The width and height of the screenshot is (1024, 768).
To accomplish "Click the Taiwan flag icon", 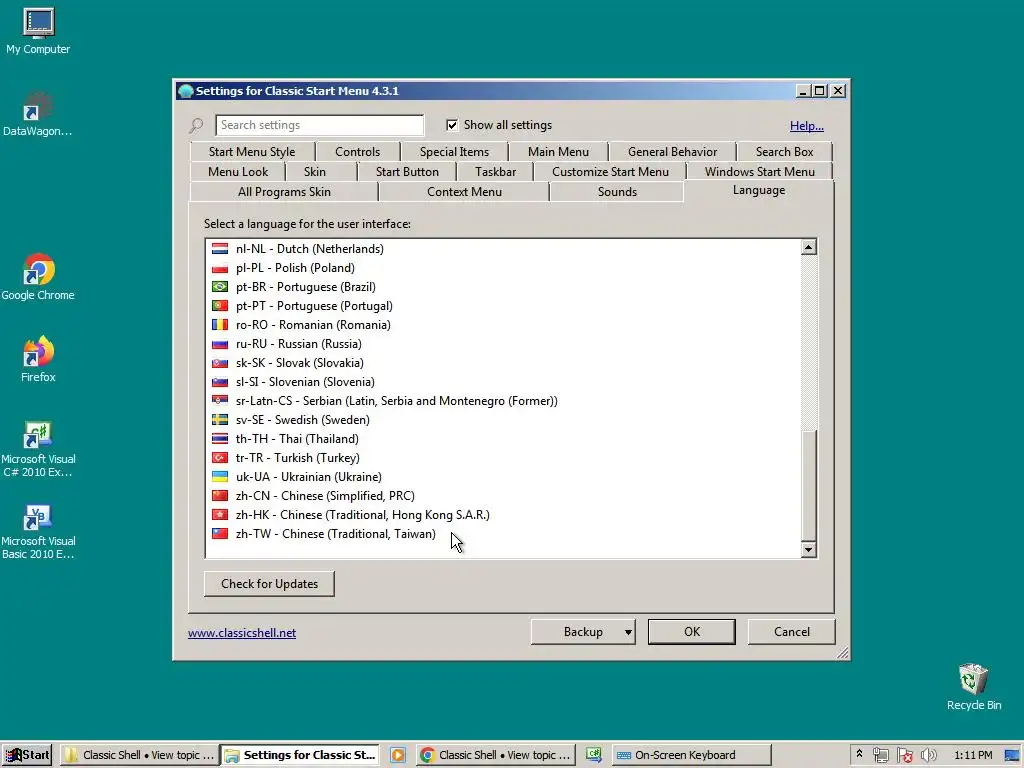I will tap(220, 534).
